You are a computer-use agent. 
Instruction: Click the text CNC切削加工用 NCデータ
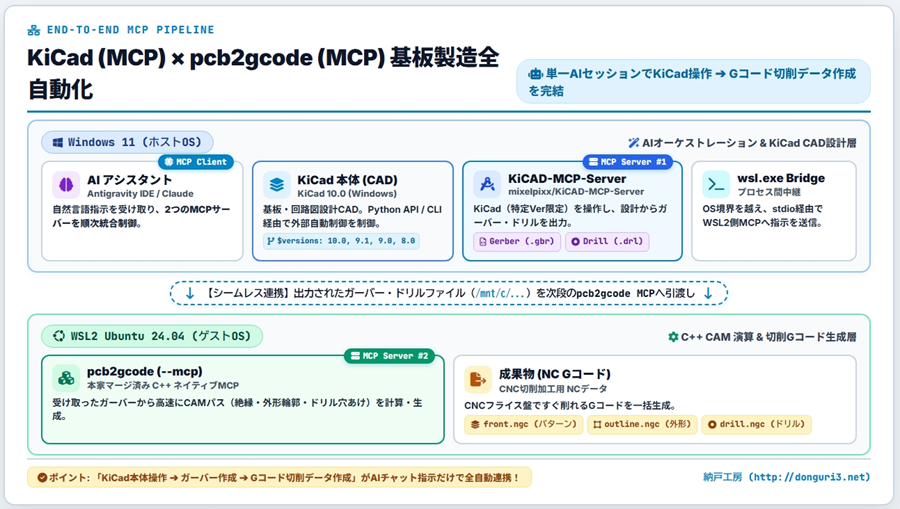pos(553,389)
